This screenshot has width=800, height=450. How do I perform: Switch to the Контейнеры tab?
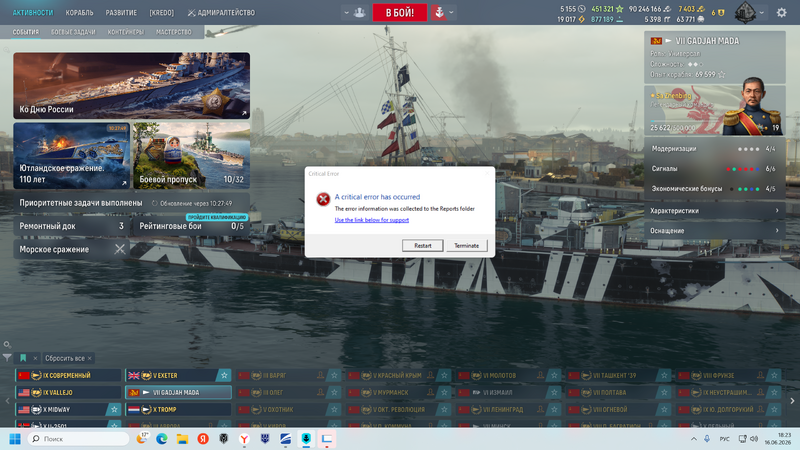pyautogui.click(x=126, y=32)
